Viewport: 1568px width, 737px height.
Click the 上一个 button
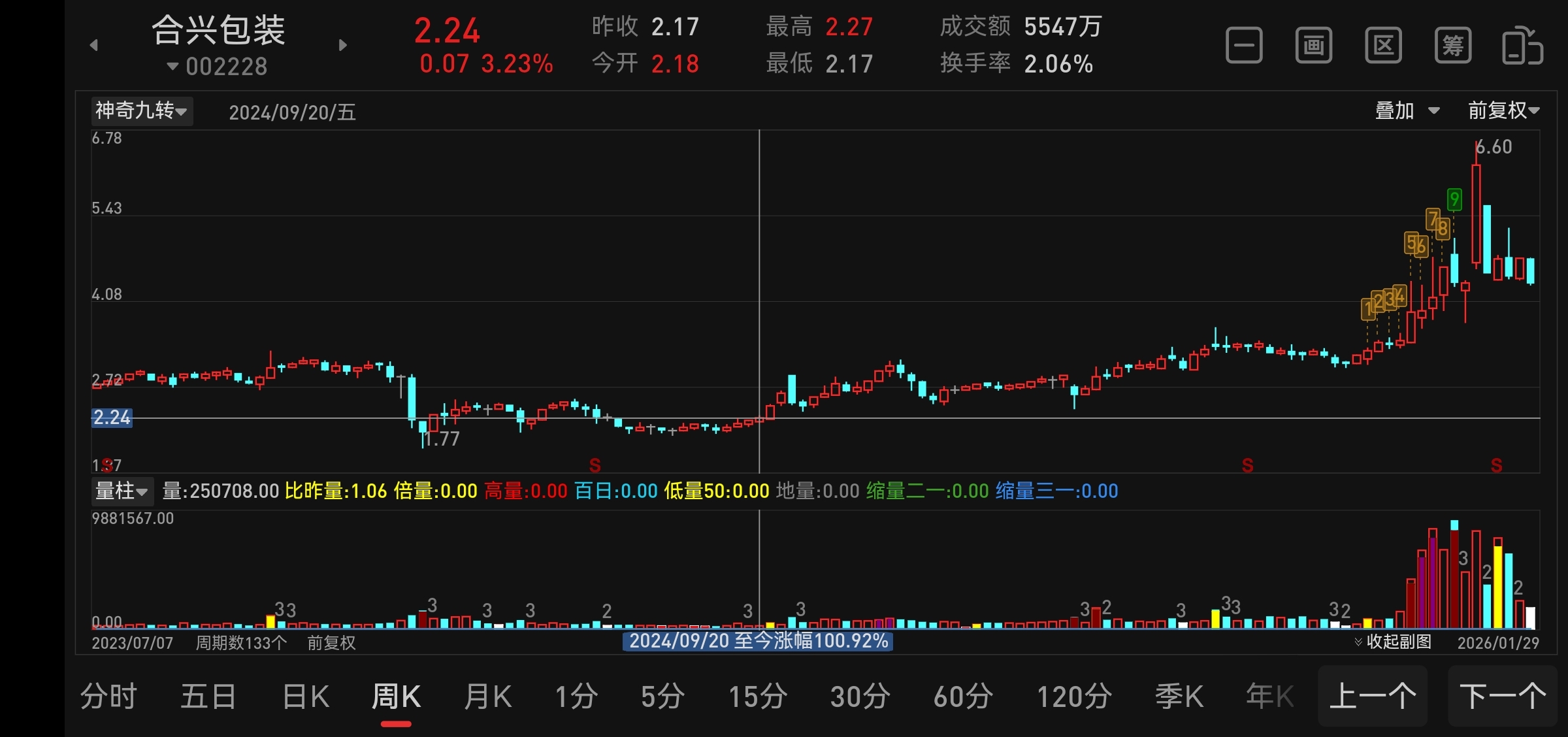(x=1373, y=696)
